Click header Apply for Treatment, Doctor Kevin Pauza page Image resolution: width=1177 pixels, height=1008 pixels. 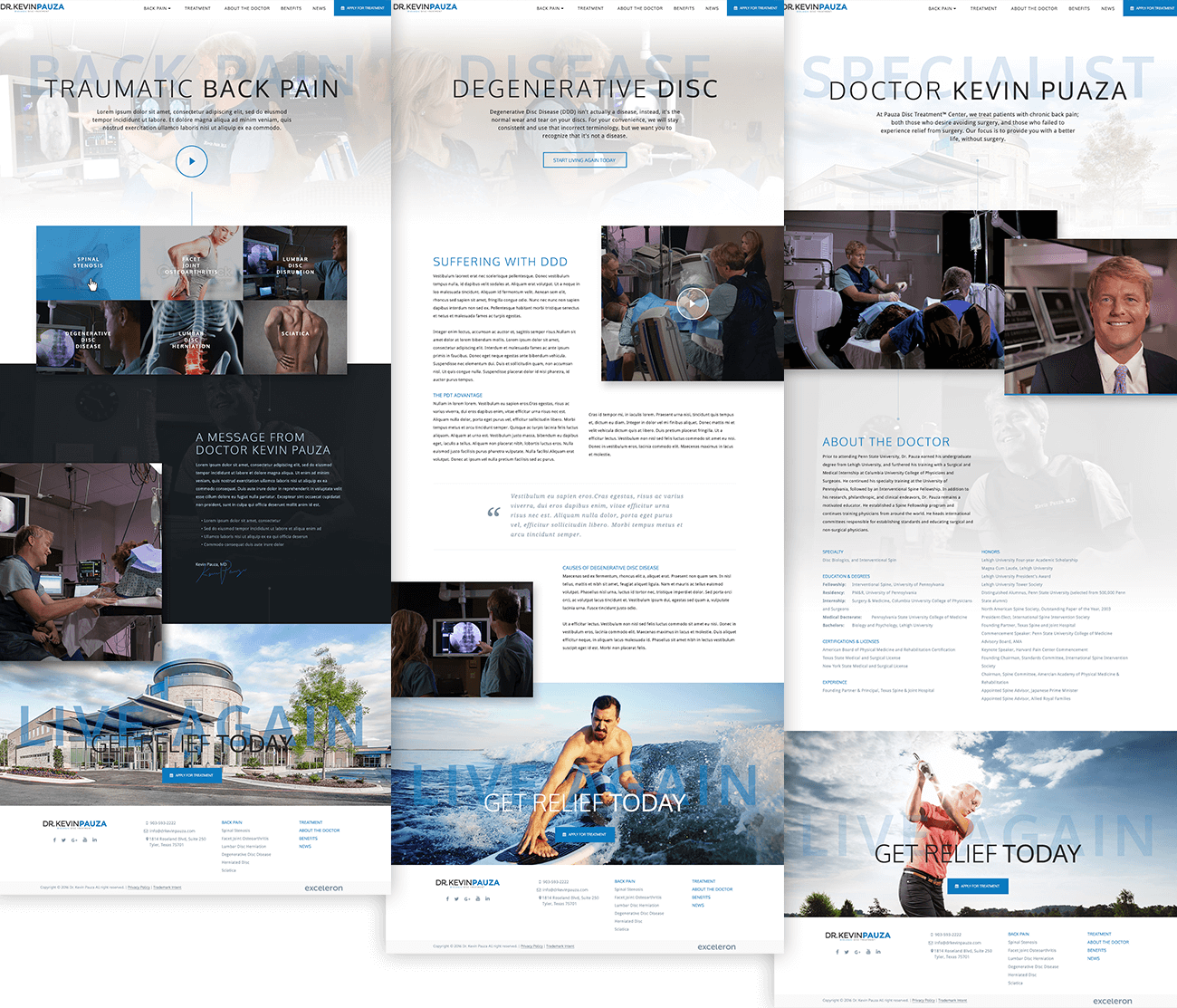tap(1150, 8)
